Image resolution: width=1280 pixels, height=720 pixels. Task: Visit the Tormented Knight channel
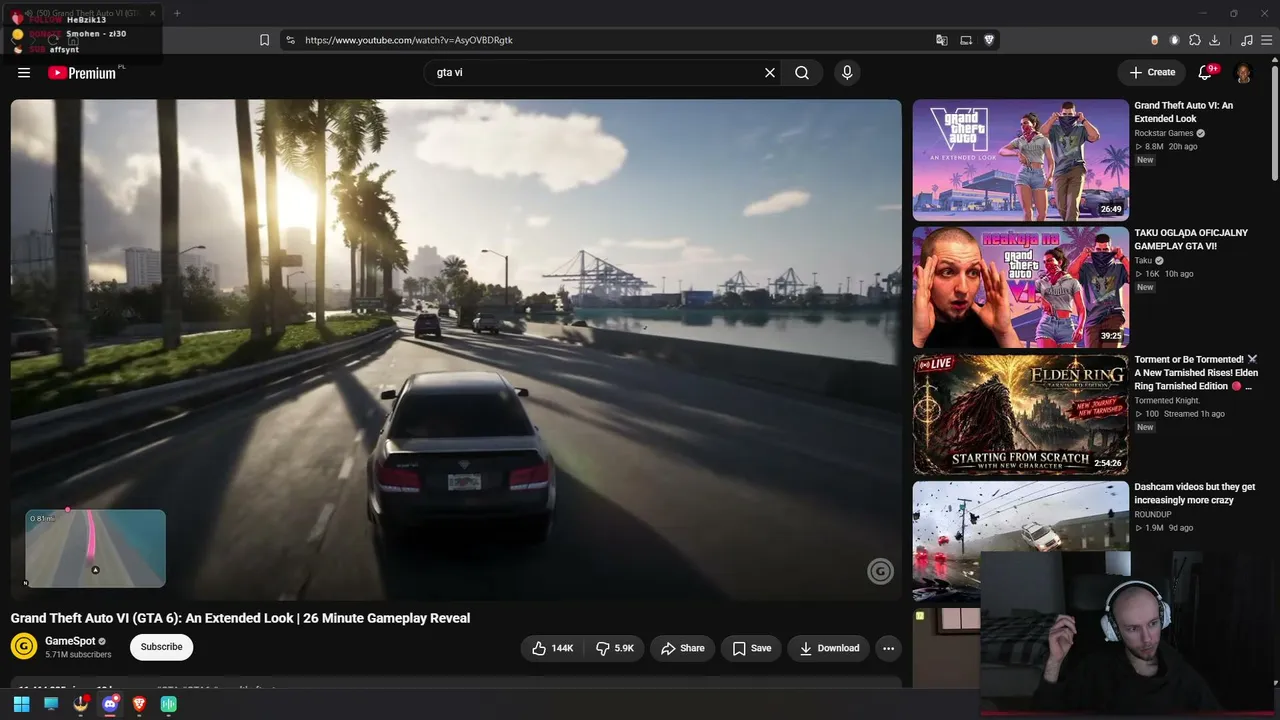pos(1168,400)
